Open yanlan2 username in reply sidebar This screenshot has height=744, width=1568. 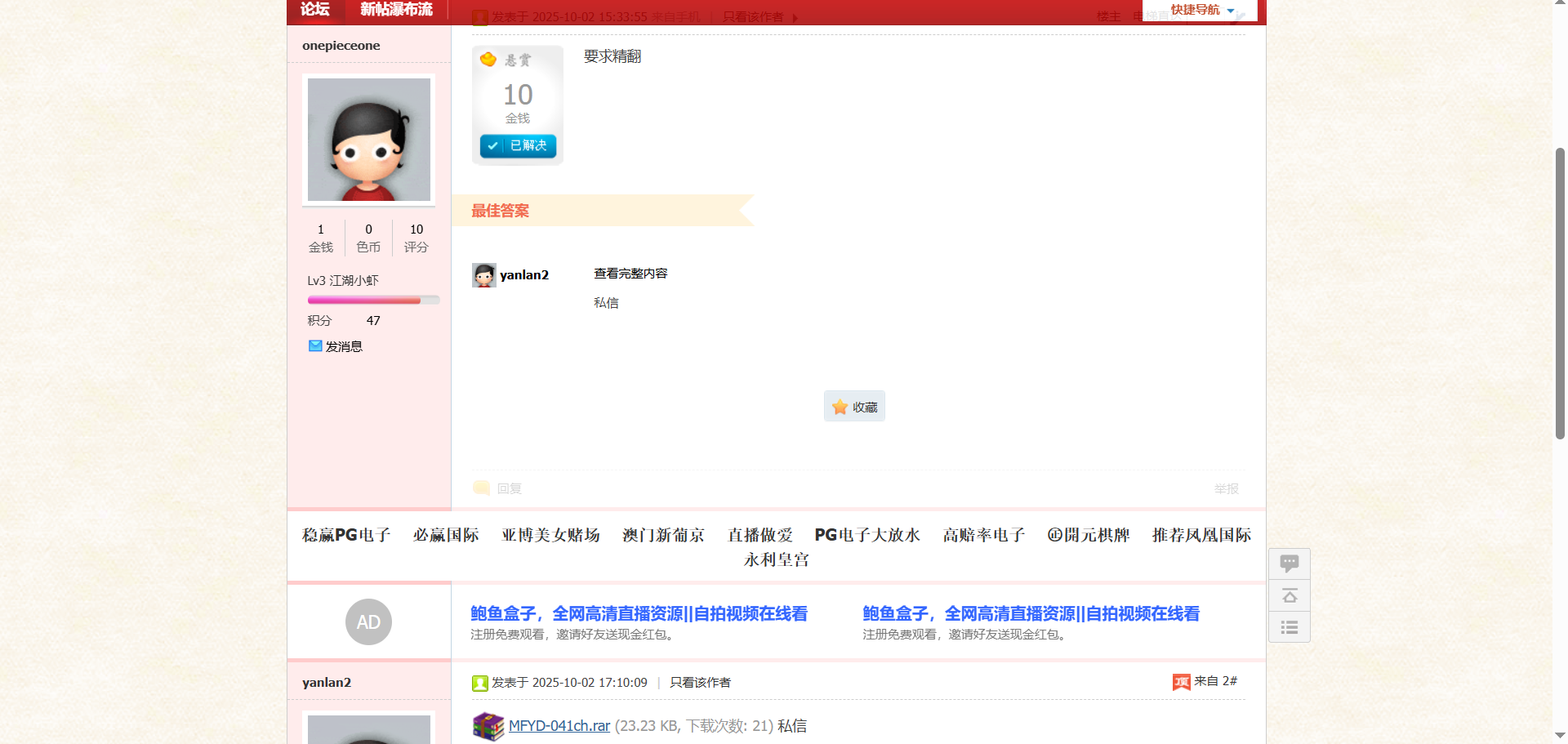327,683
